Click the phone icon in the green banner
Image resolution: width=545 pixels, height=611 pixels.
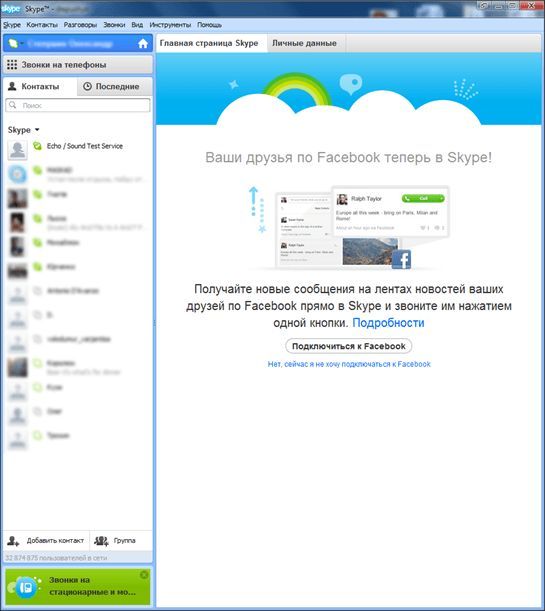pyautogui.click(x=26, y=587)
